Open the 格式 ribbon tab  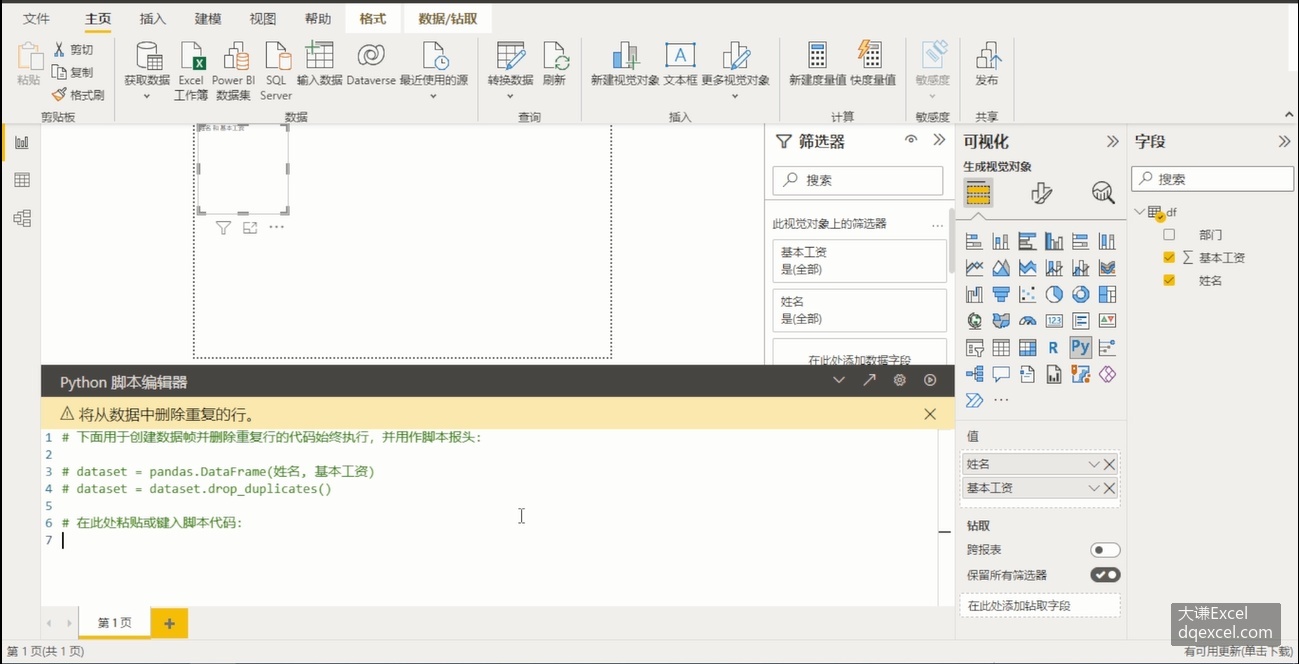373,19
